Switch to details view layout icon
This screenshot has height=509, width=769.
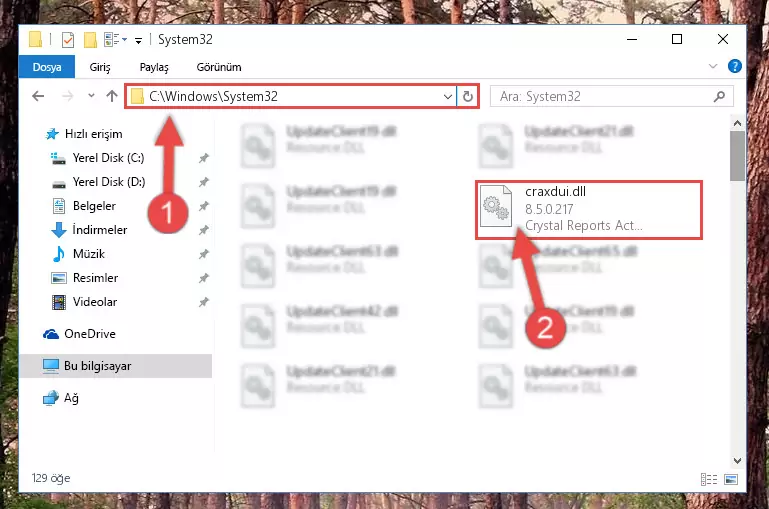(709, 479)
